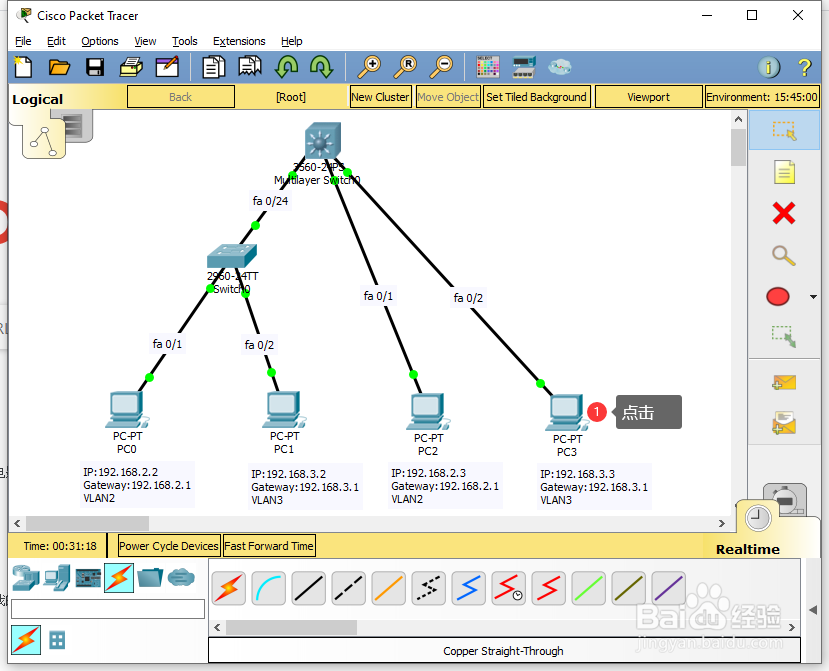Select the Multiuser Connection cloud category
829x671 pixels.
click(181, 578)
